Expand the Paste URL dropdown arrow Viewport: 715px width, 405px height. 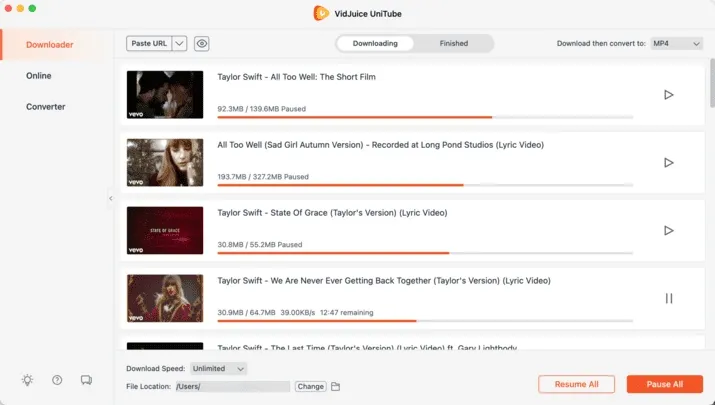tap(180, 44)
